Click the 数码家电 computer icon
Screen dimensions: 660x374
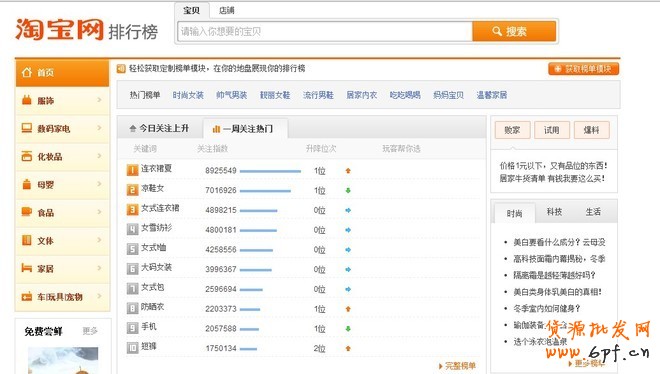coord(27,128)
